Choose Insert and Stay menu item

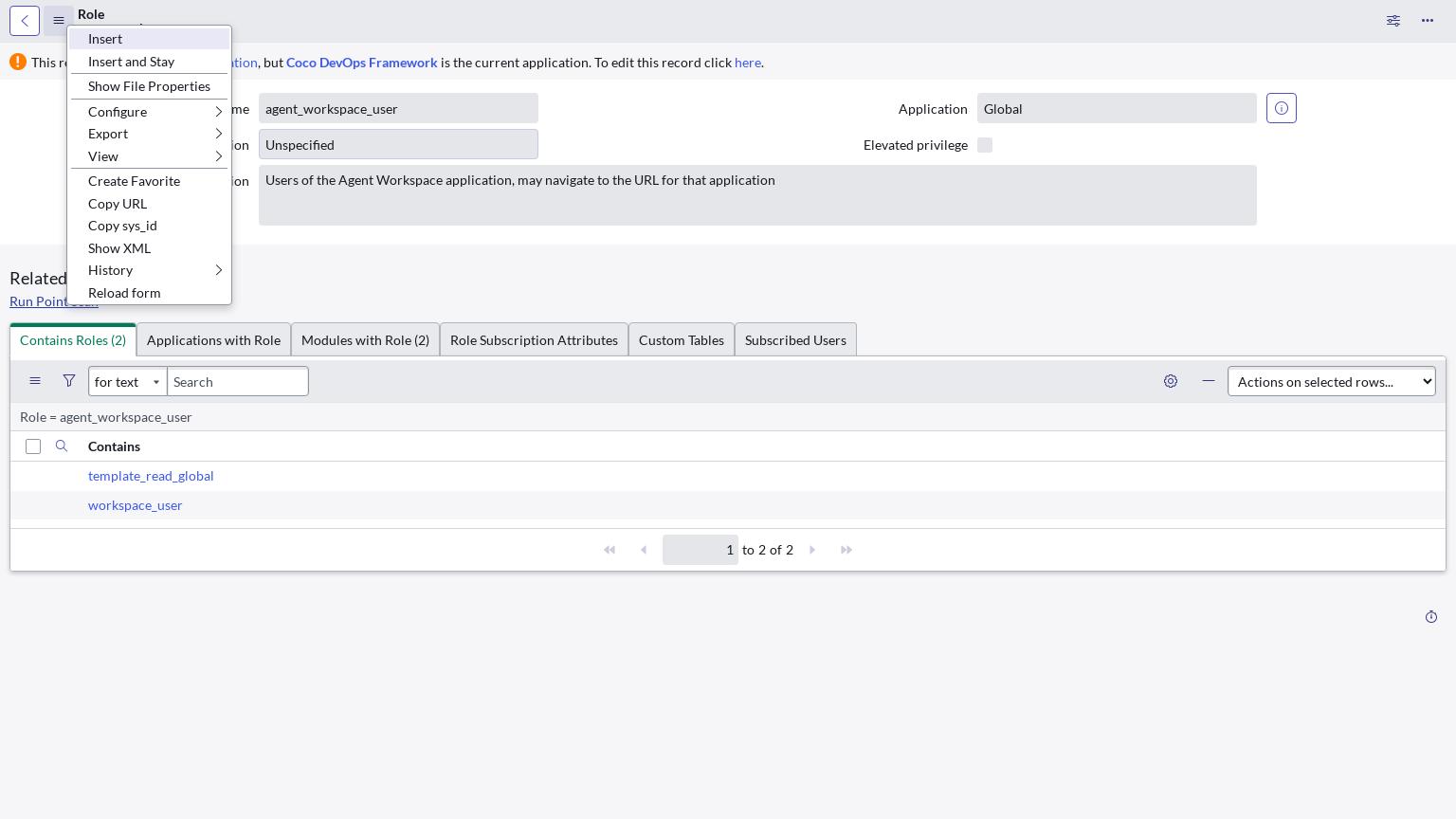point(149,62)
